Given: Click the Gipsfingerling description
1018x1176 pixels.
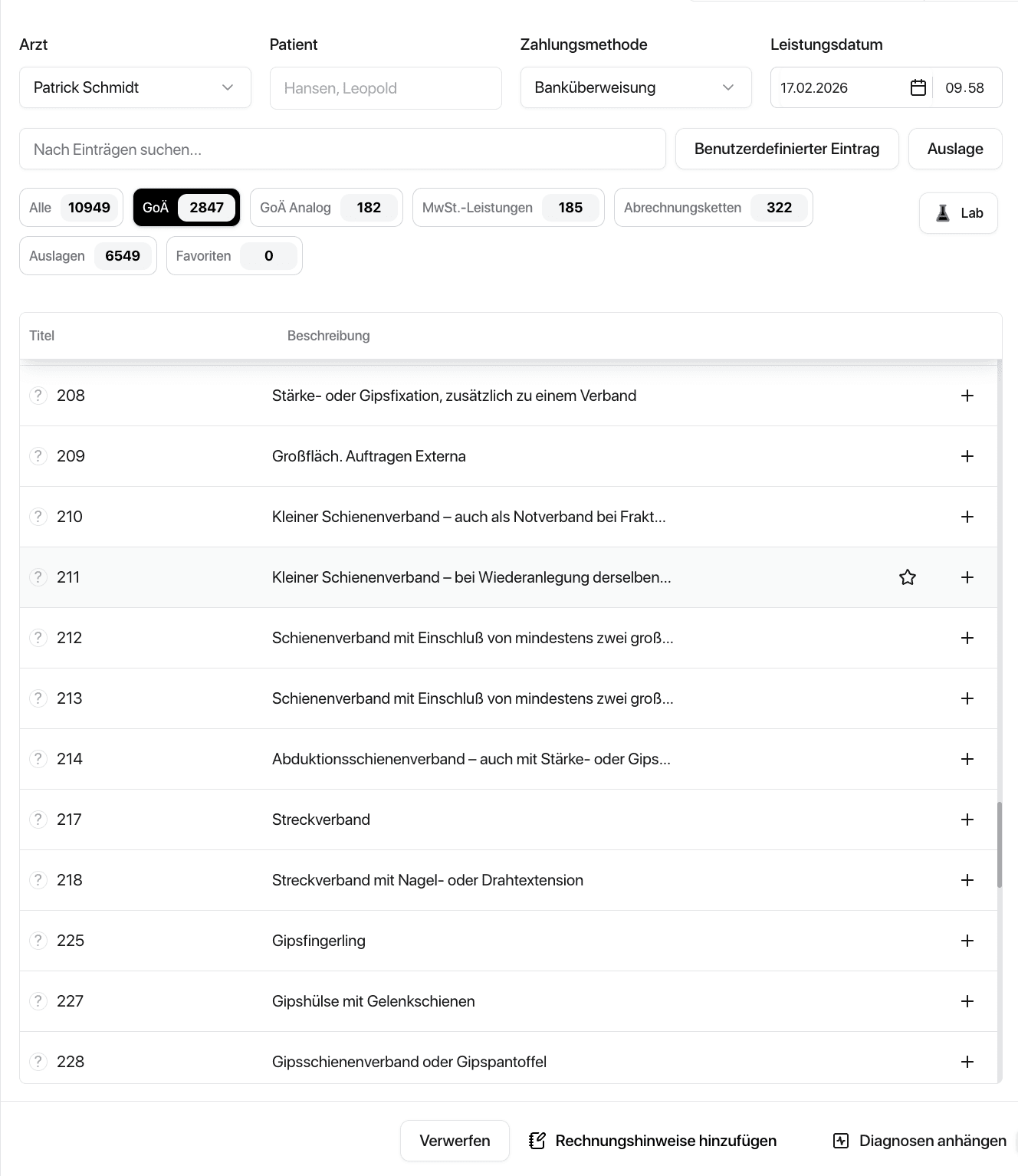Looking at the screenshot, I should [x=319, y=941].
